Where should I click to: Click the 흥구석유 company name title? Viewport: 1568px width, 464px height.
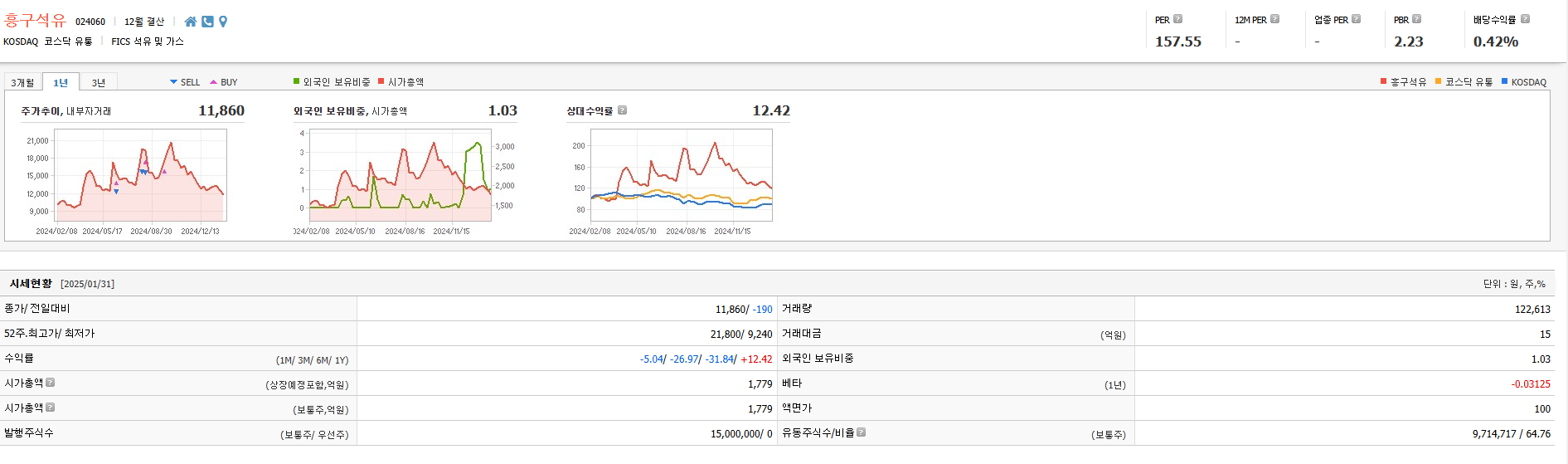pos(35,20)
